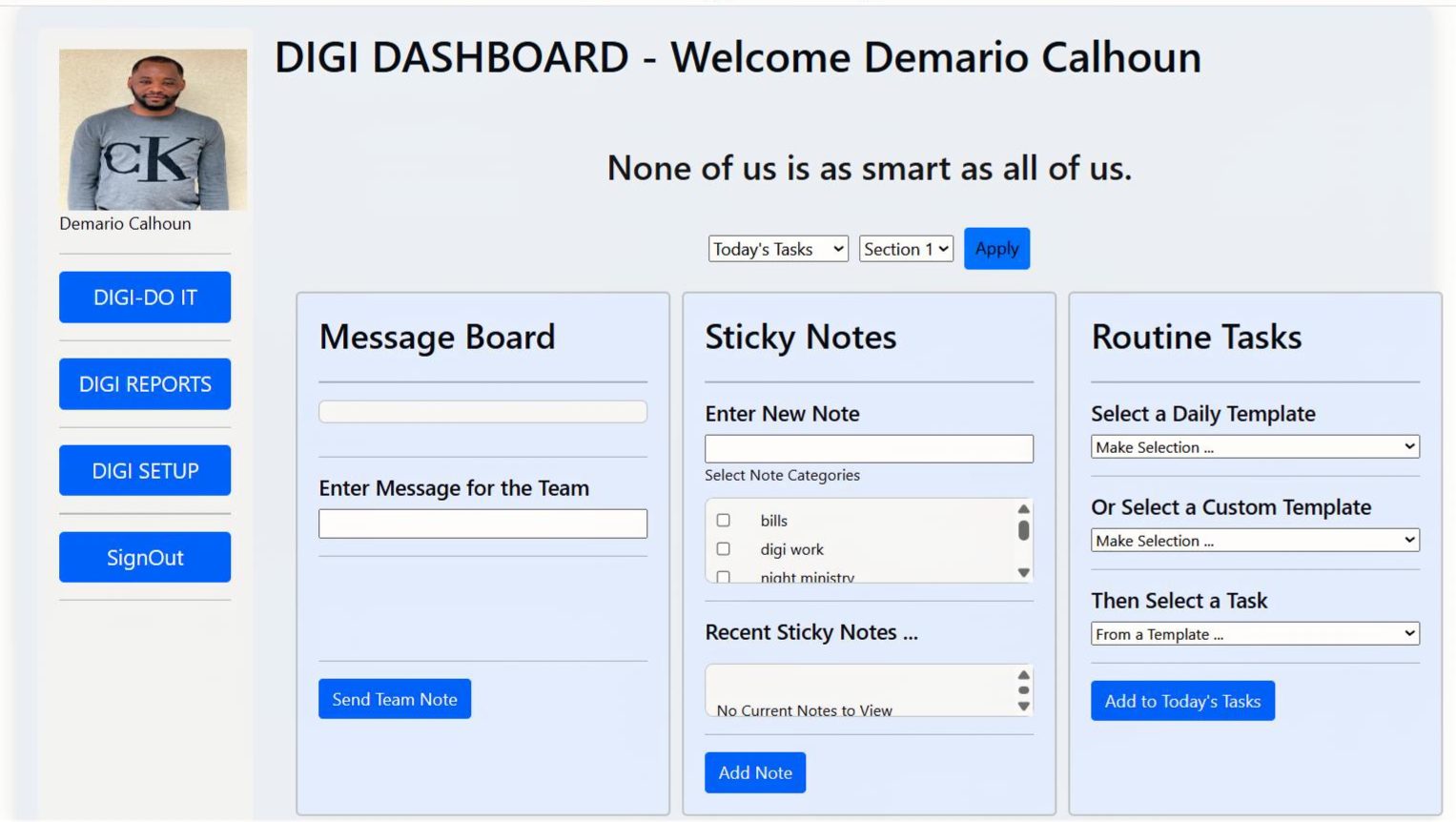Apply the selected task filter
The image size is (1456, 822).
point(996,248)
